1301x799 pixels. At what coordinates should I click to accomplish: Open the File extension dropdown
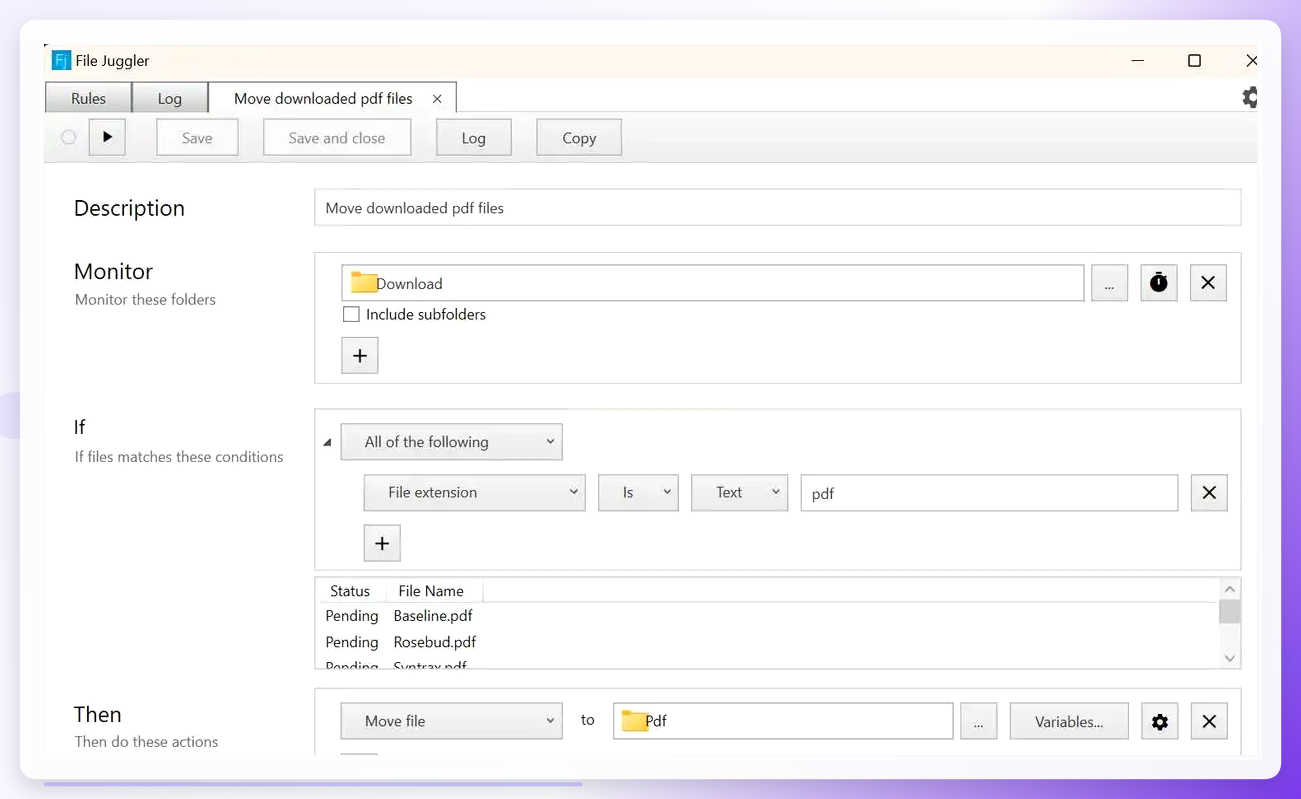[474, 492]
